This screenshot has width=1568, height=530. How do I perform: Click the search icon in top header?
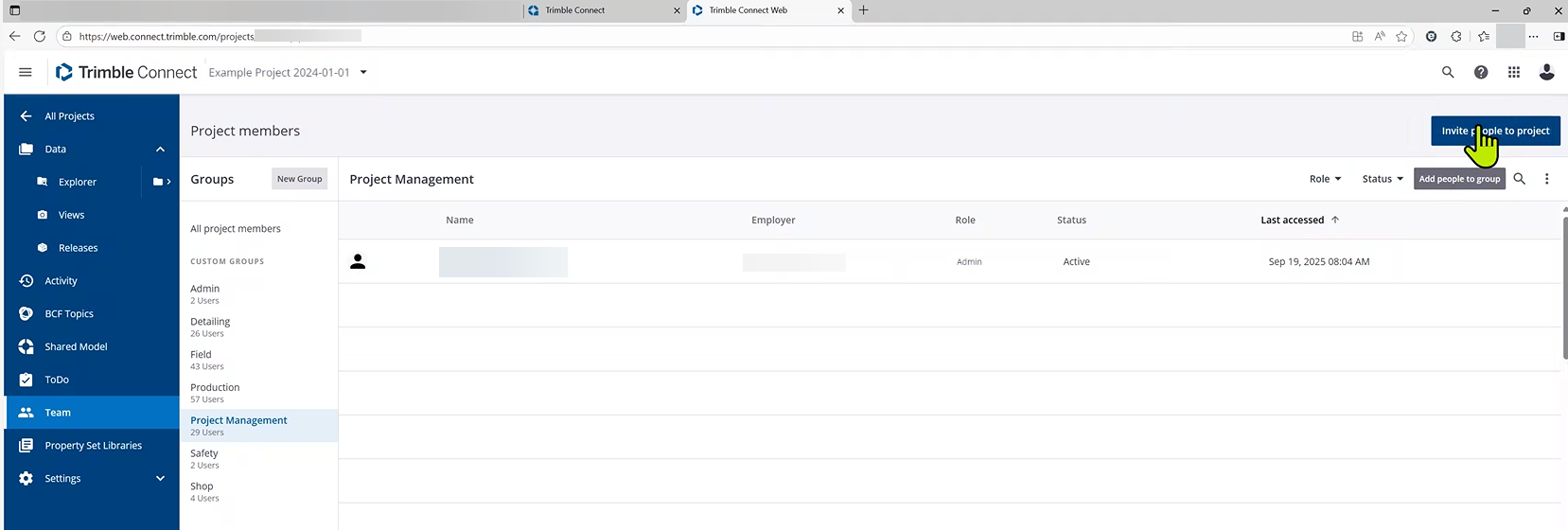[x=1447, y=72]
